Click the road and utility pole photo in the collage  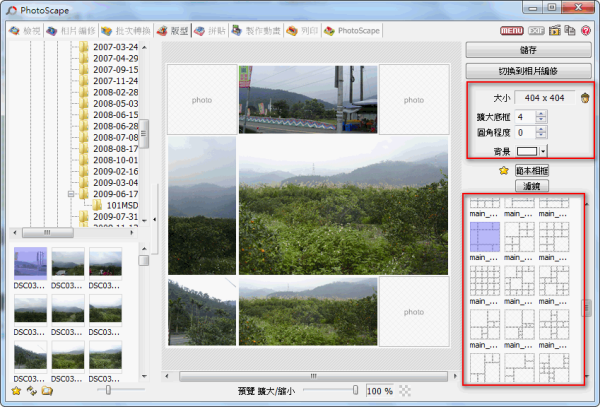[x=308, y=99]
